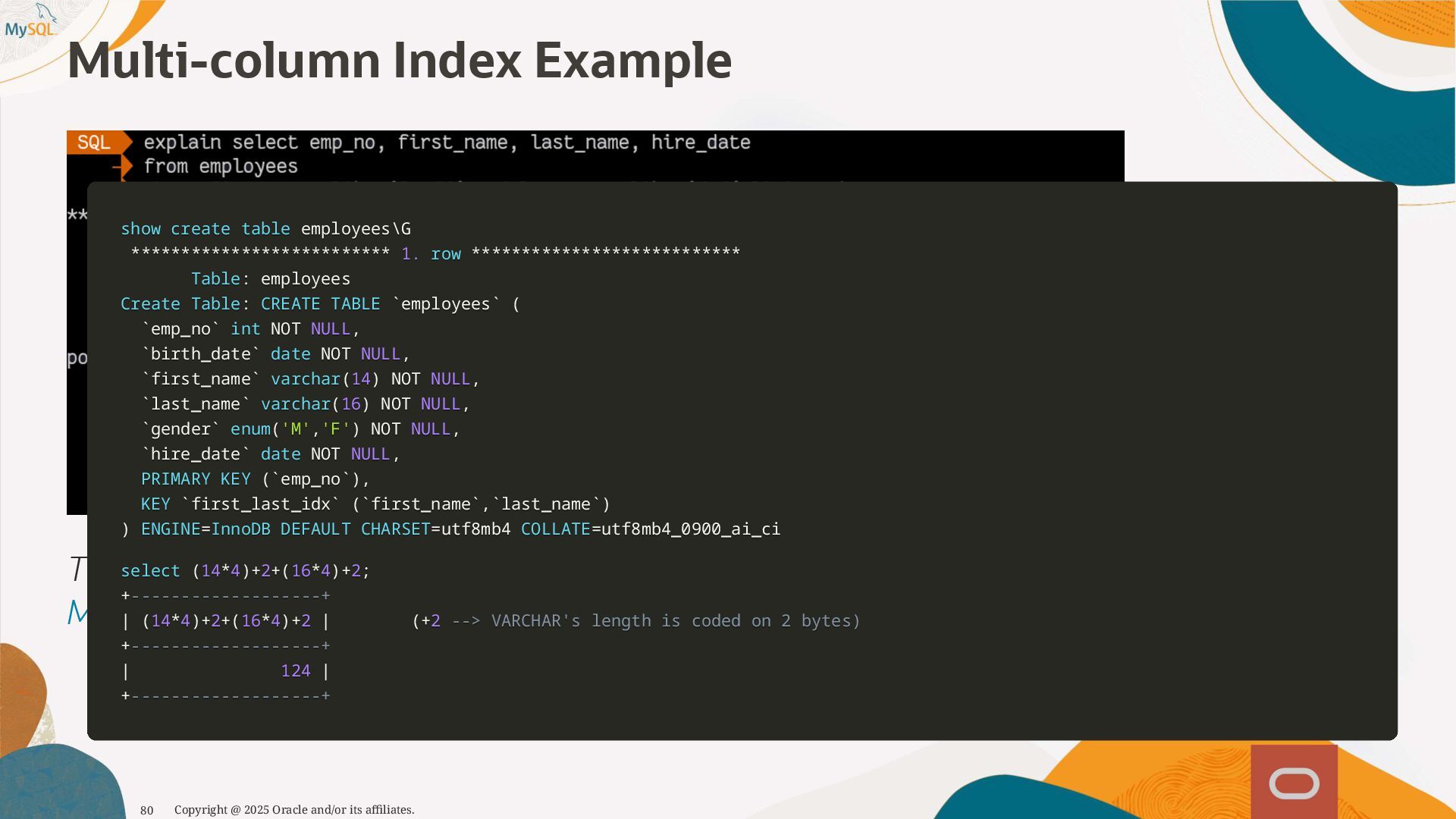This screenshot has width=1456, height=819.
Task: Click the orange SQL prompt badge
Action: click(x=94, y=143)
